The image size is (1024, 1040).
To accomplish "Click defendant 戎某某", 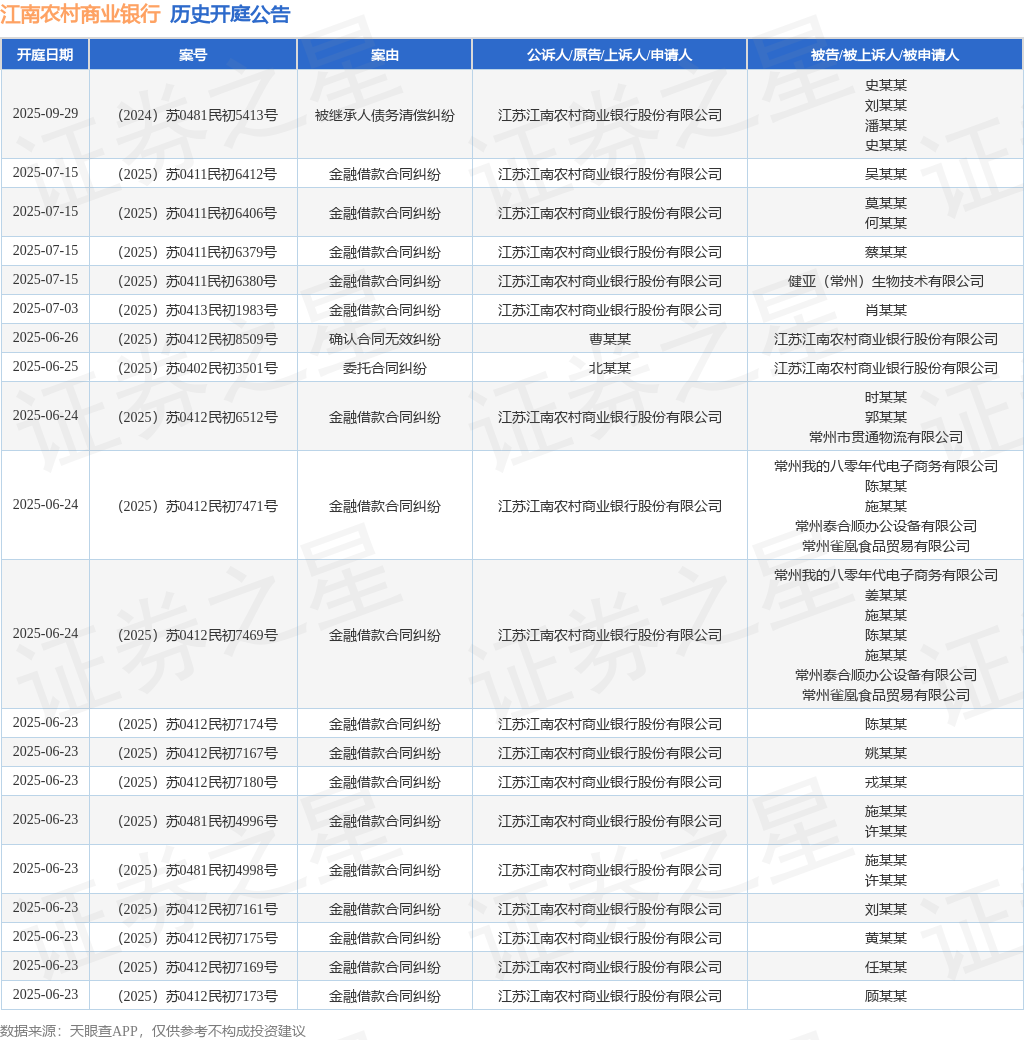I will 885,783.
